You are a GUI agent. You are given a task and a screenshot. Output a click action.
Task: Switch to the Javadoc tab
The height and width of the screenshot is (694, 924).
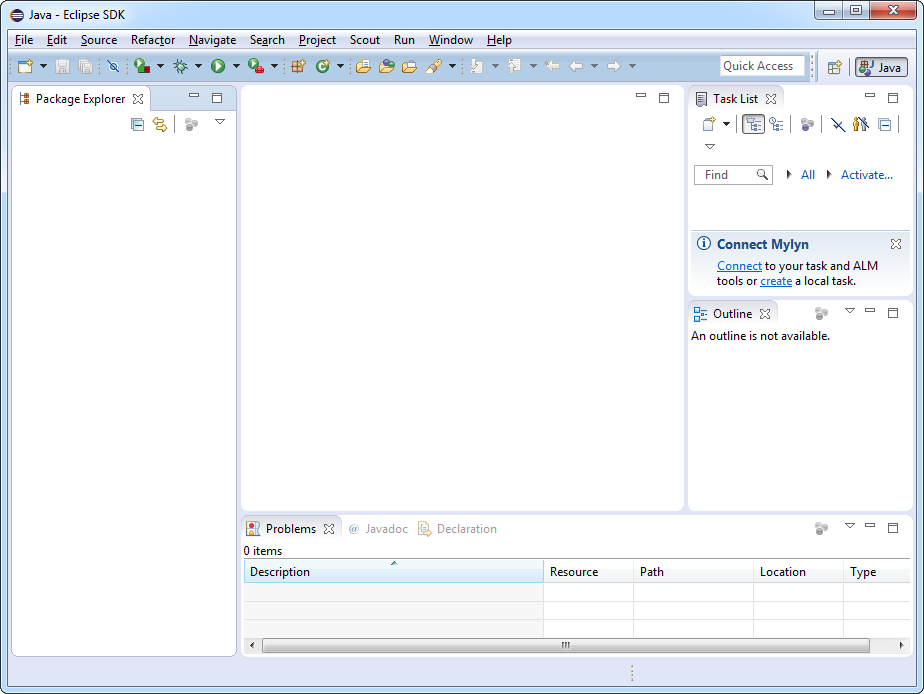pos(378,529)
